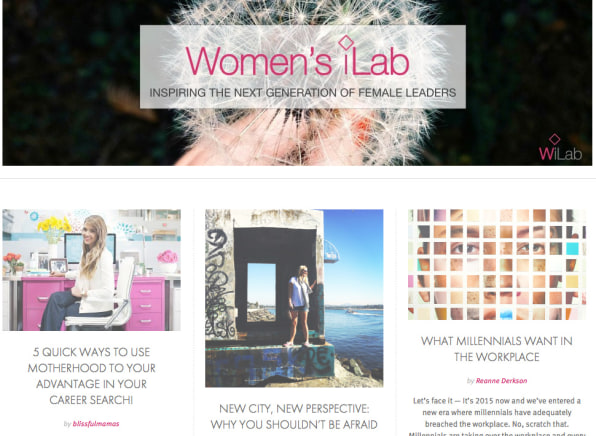Click the tagline about female leaders

[303, 93]
